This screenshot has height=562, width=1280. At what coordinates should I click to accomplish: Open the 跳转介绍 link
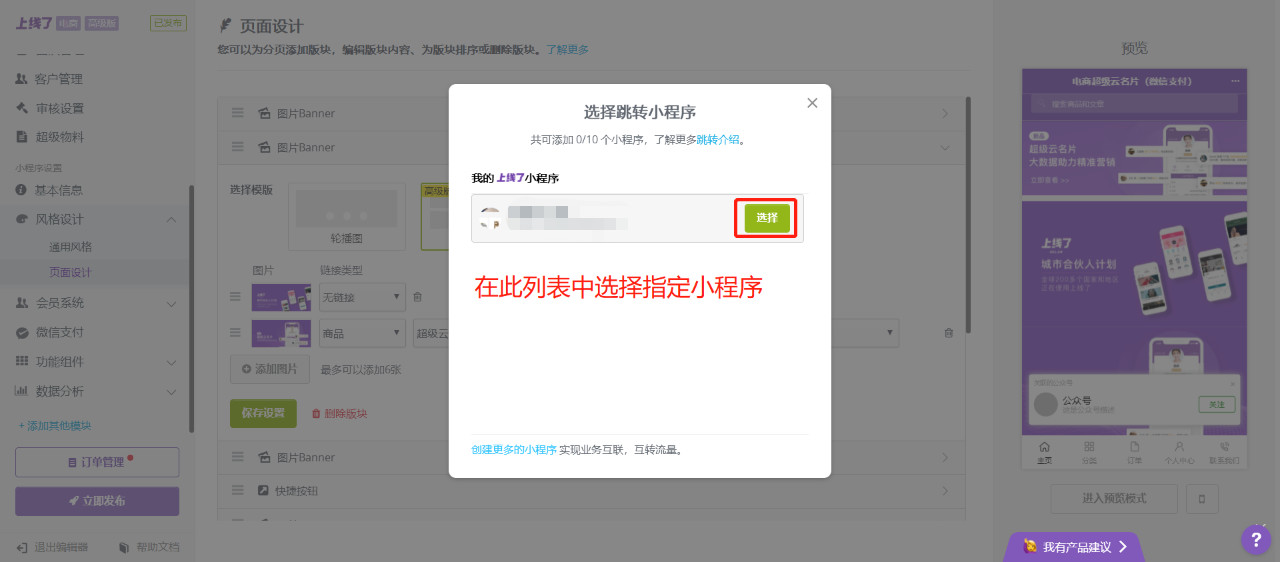coord(718,140)
